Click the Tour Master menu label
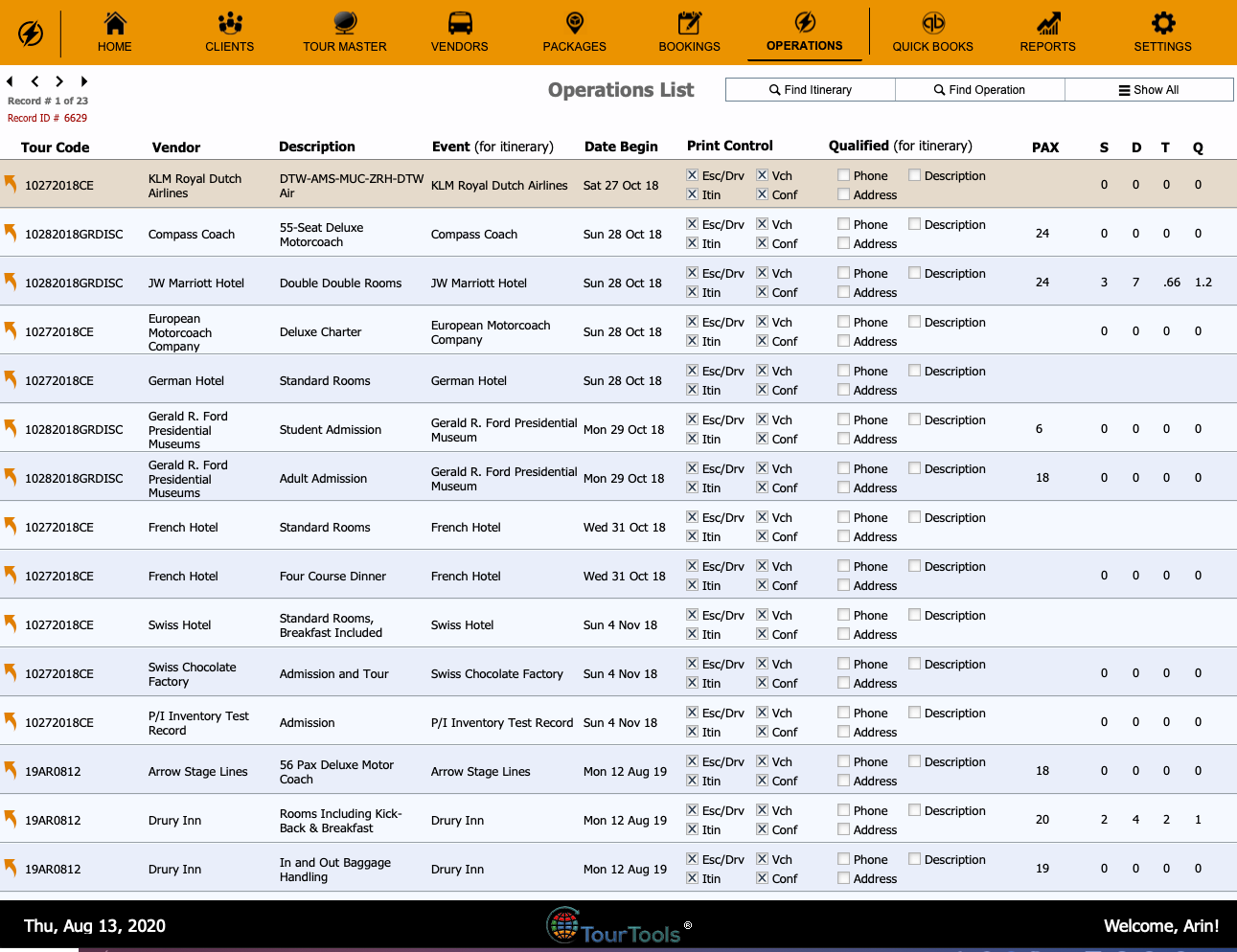Viewport: 1237px width, 952px height. pos(345,47)
